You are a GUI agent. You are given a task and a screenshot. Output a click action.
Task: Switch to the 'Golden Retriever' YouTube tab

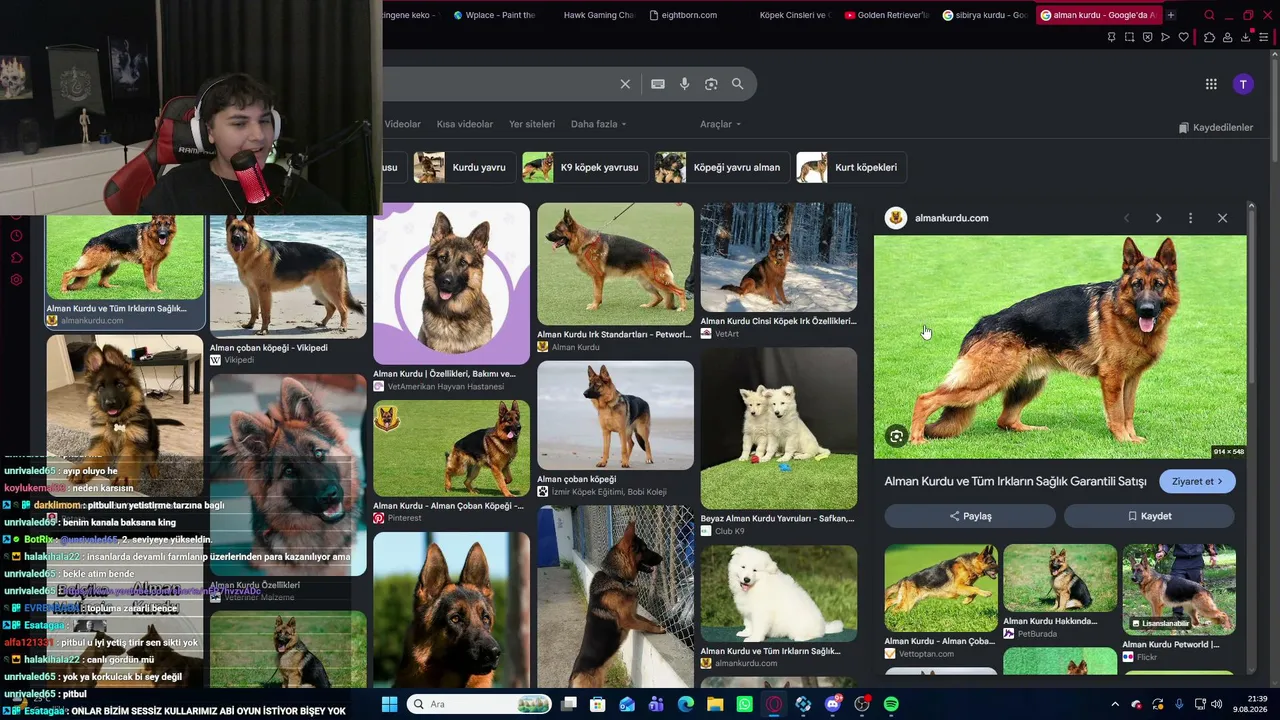click(886, 15)
